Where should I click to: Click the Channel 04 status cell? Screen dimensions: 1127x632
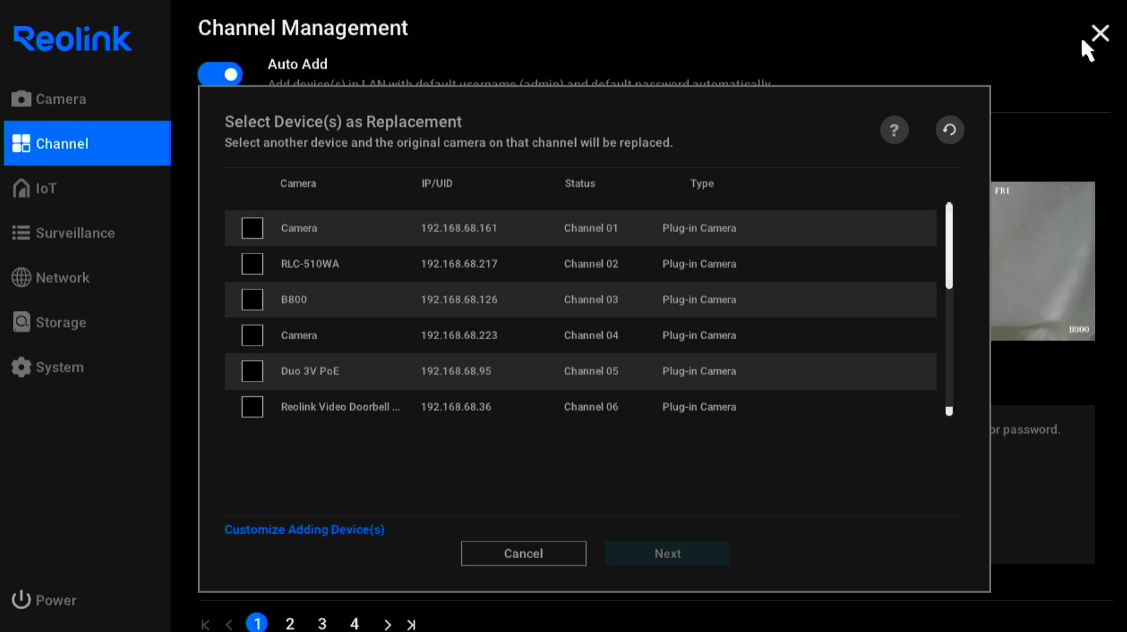[591, 335]
